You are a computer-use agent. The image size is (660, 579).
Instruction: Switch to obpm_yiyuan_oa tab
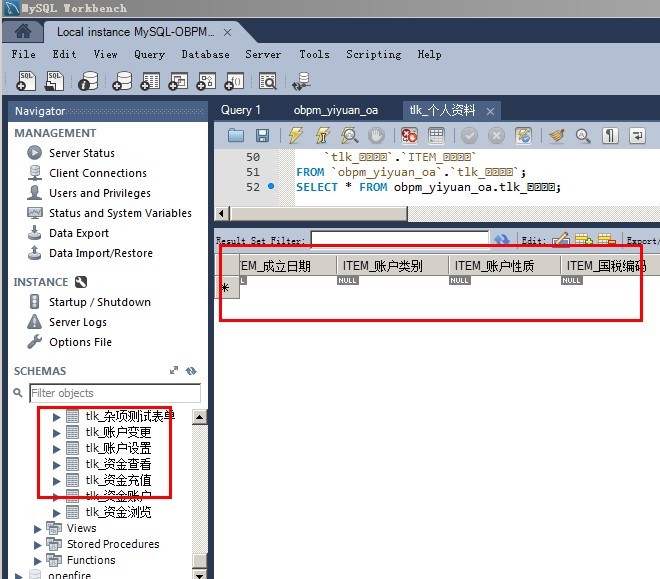(335, 110)
